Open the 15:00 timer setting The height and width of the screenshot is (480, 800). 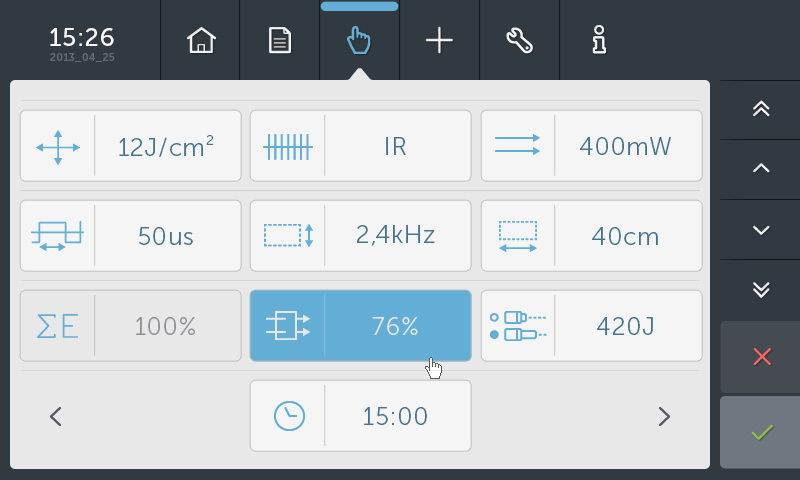[360, 416]
